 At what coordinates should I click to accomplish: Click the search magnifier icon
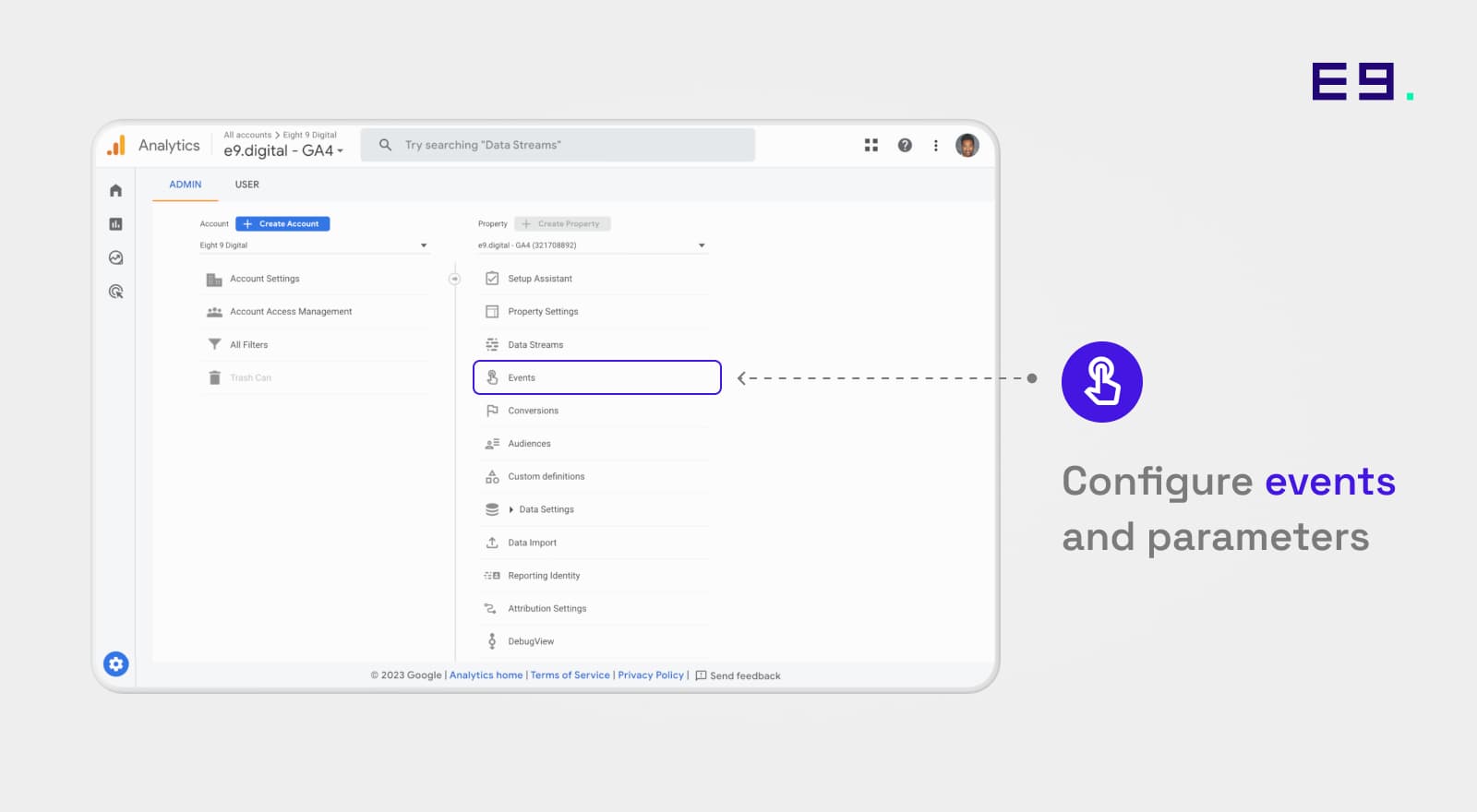(385, 145)
